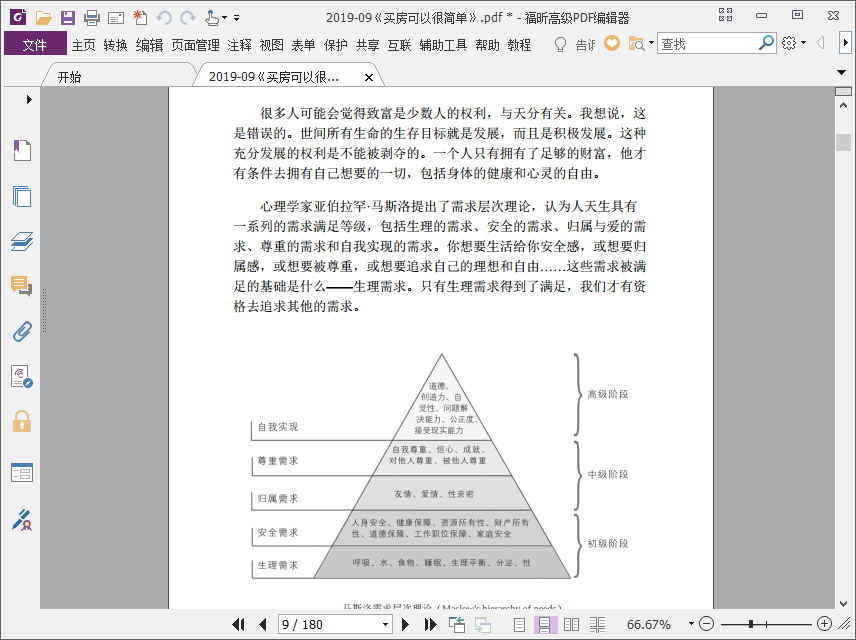Open the page number dropdown arrow
The image size is (856, 640).
pyautogui.click(x=385, y=624)
